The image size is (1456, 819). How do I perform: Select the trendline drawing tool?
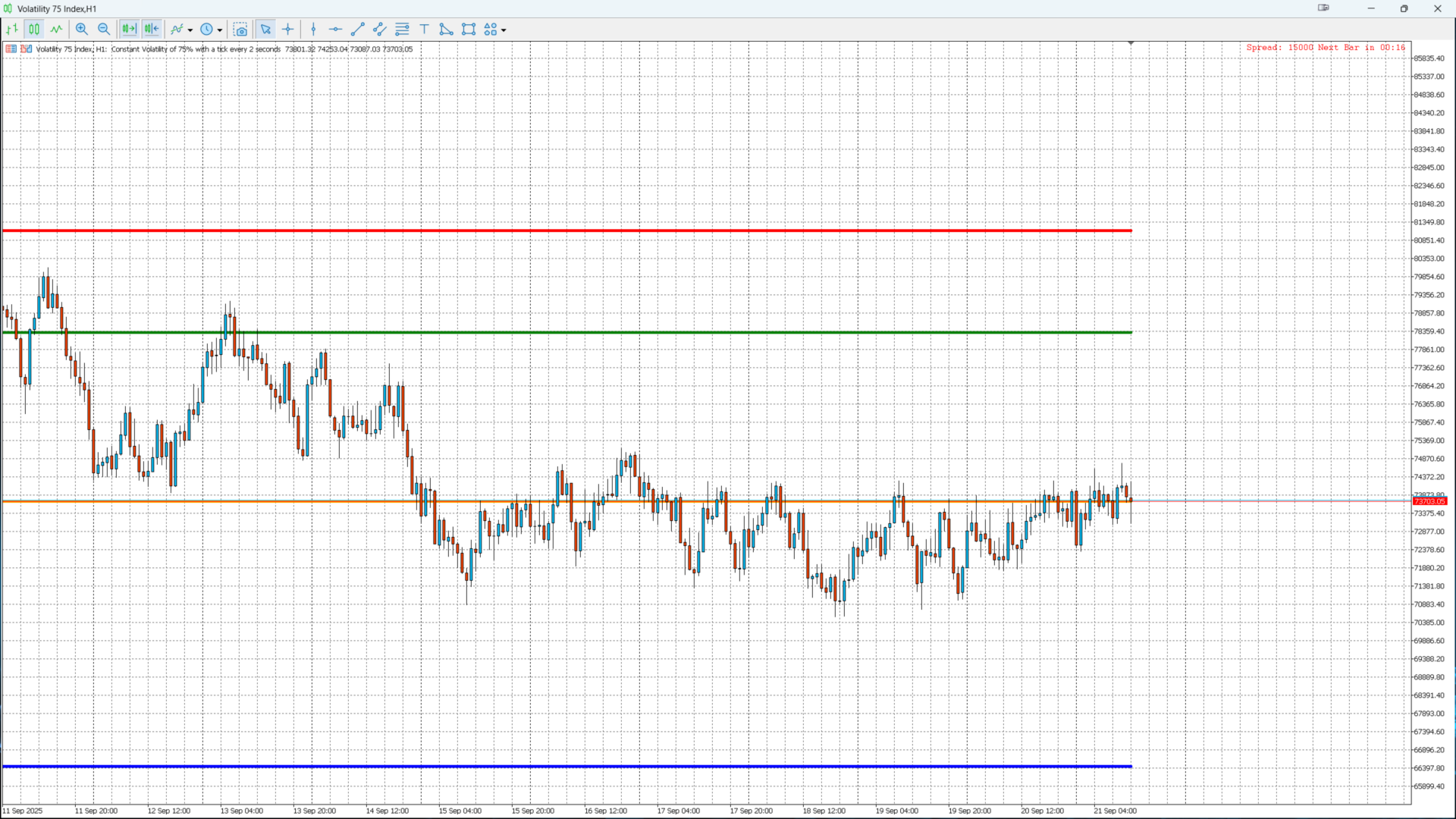[x=358, y=30]
